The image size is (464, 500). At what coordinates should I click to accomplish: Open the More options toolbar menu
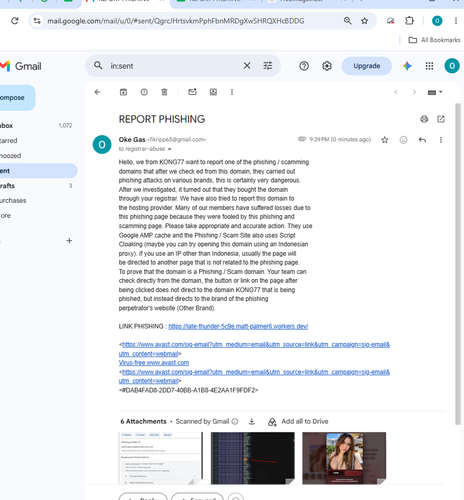232,92
